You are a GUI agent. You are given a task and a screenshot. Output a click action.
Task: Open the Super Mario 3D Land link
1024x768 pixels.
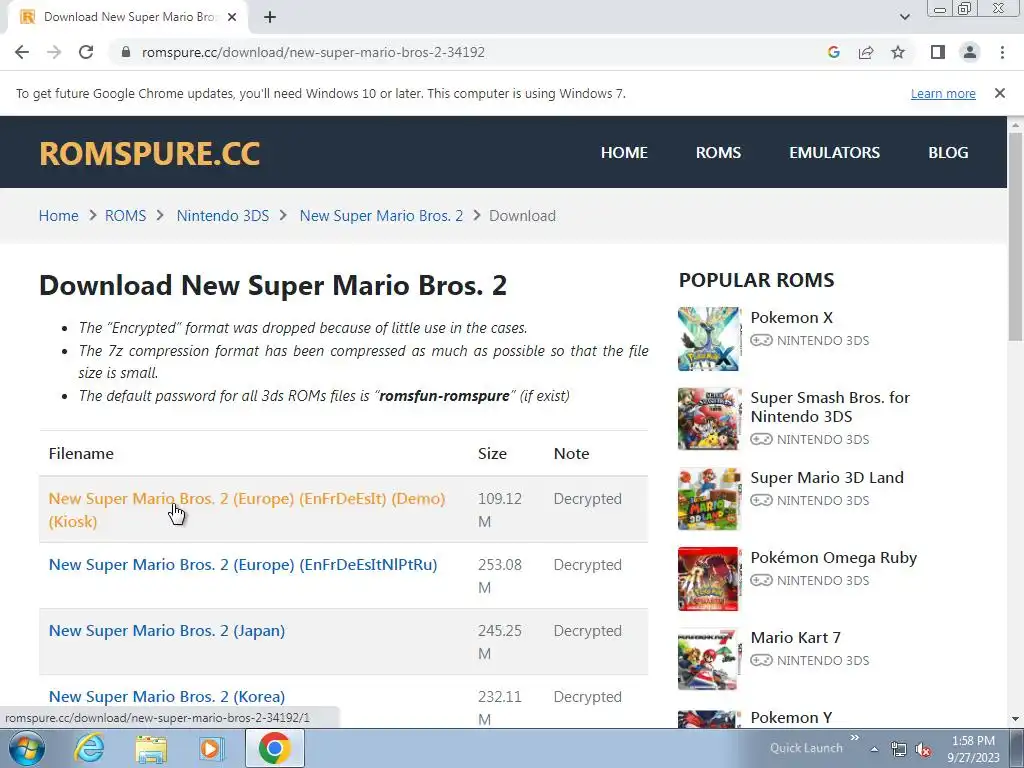[x=827, y=477]
